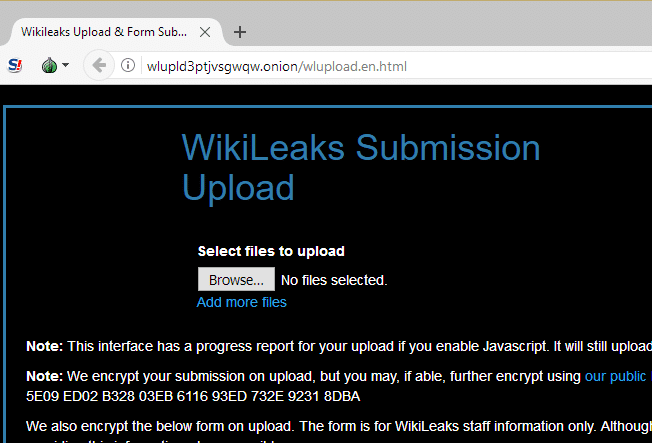652x443 pixels.
Task: Click the WikiLeaks Submission Upload heading
Action: 361,167
